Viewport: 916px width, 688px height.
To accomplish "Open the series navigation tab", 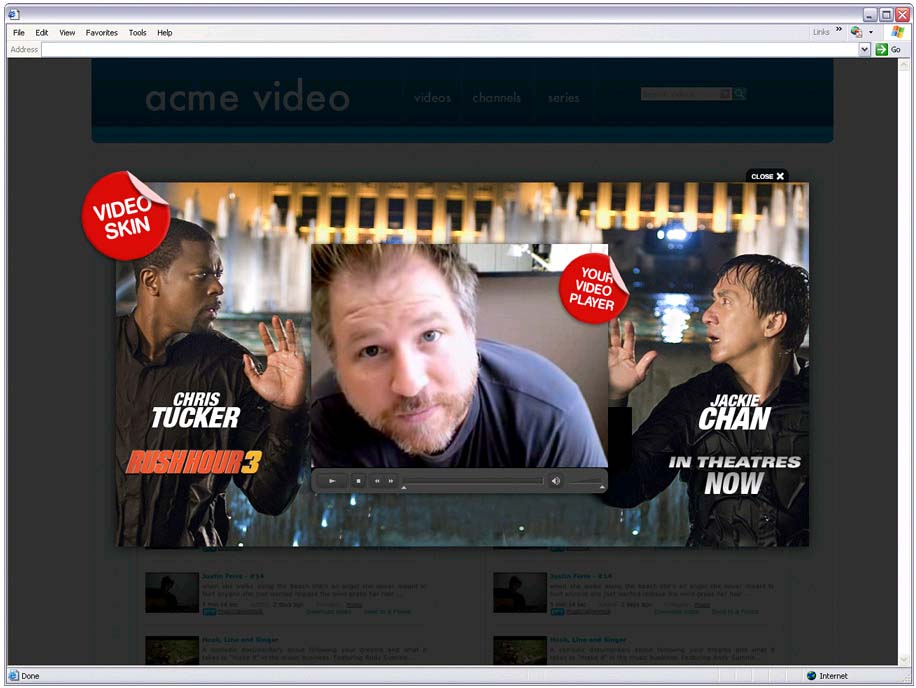I will (563, 98).
